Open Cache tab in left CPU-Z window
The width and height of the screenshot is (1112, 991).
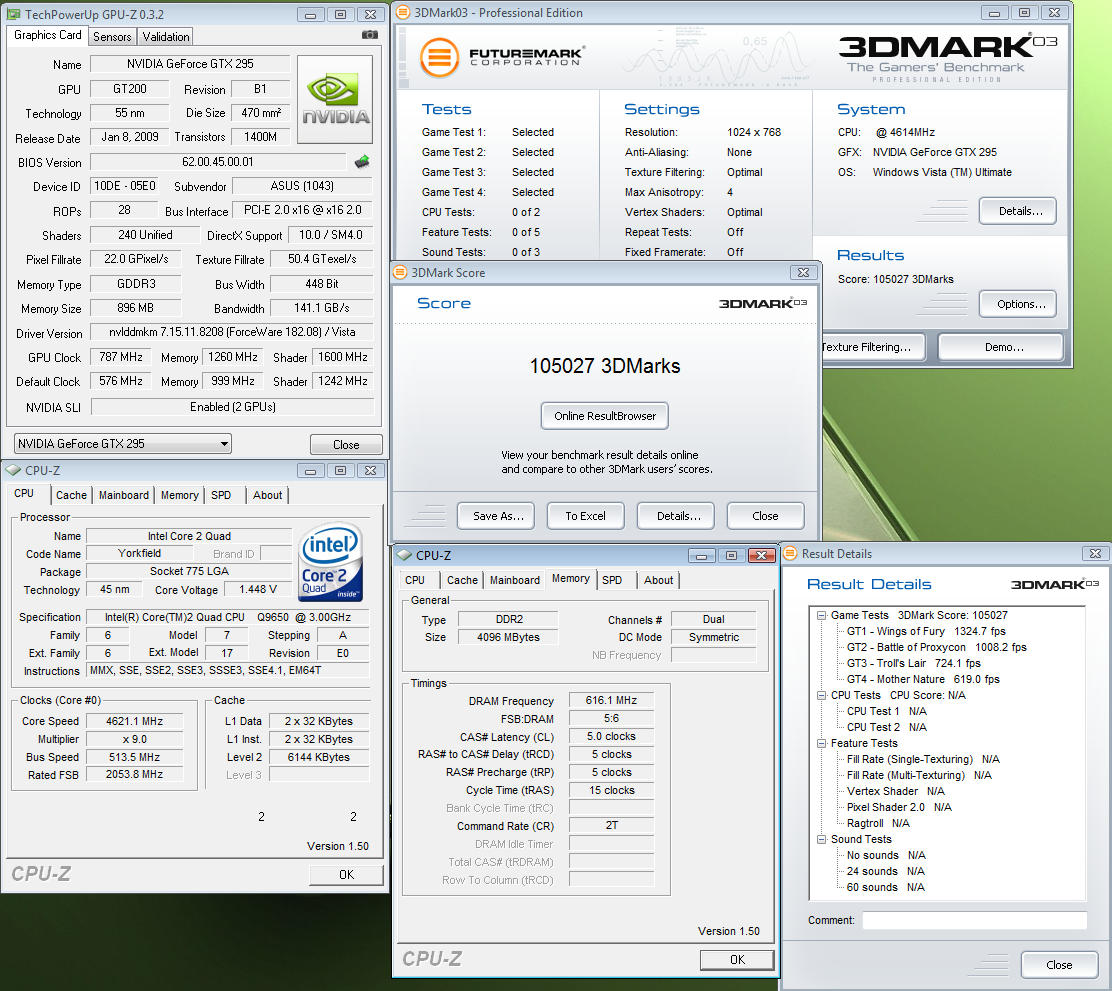[x=72, y=495]
